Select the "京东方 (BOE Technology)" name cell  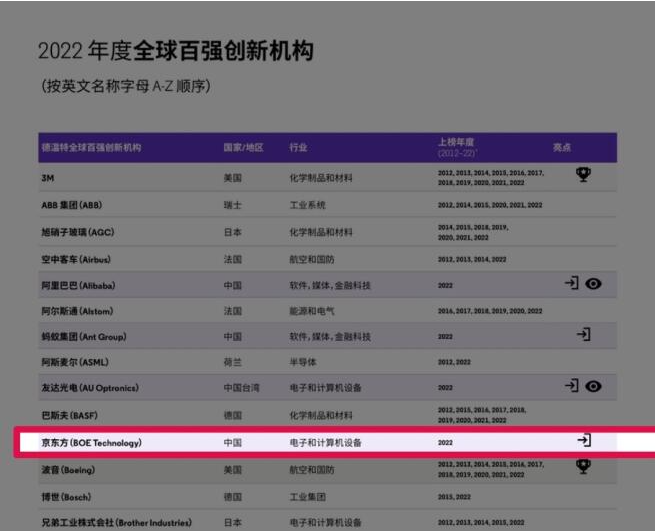[x=91, y=443]
